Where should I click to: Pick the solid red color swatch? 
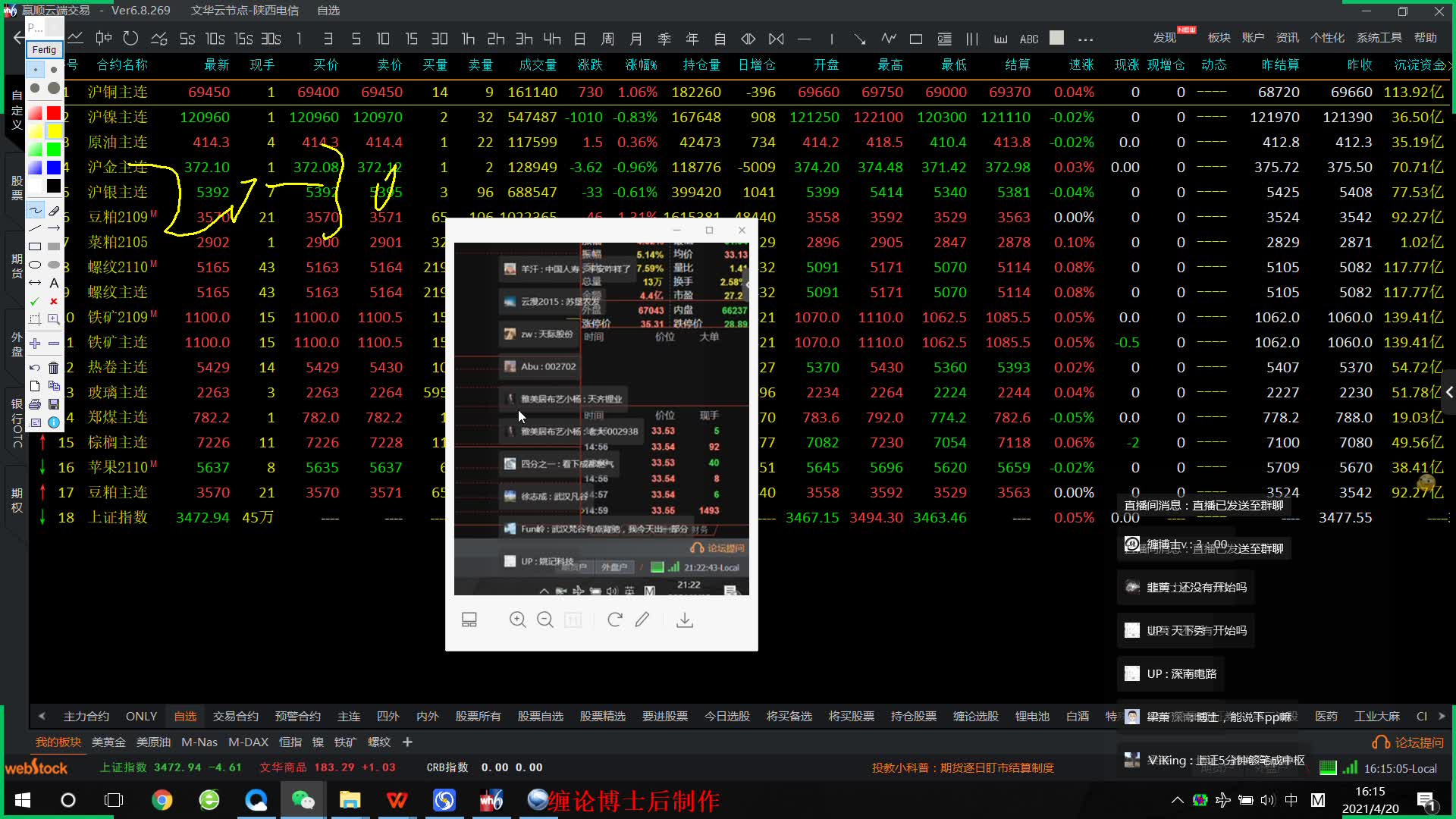(54, 113)
